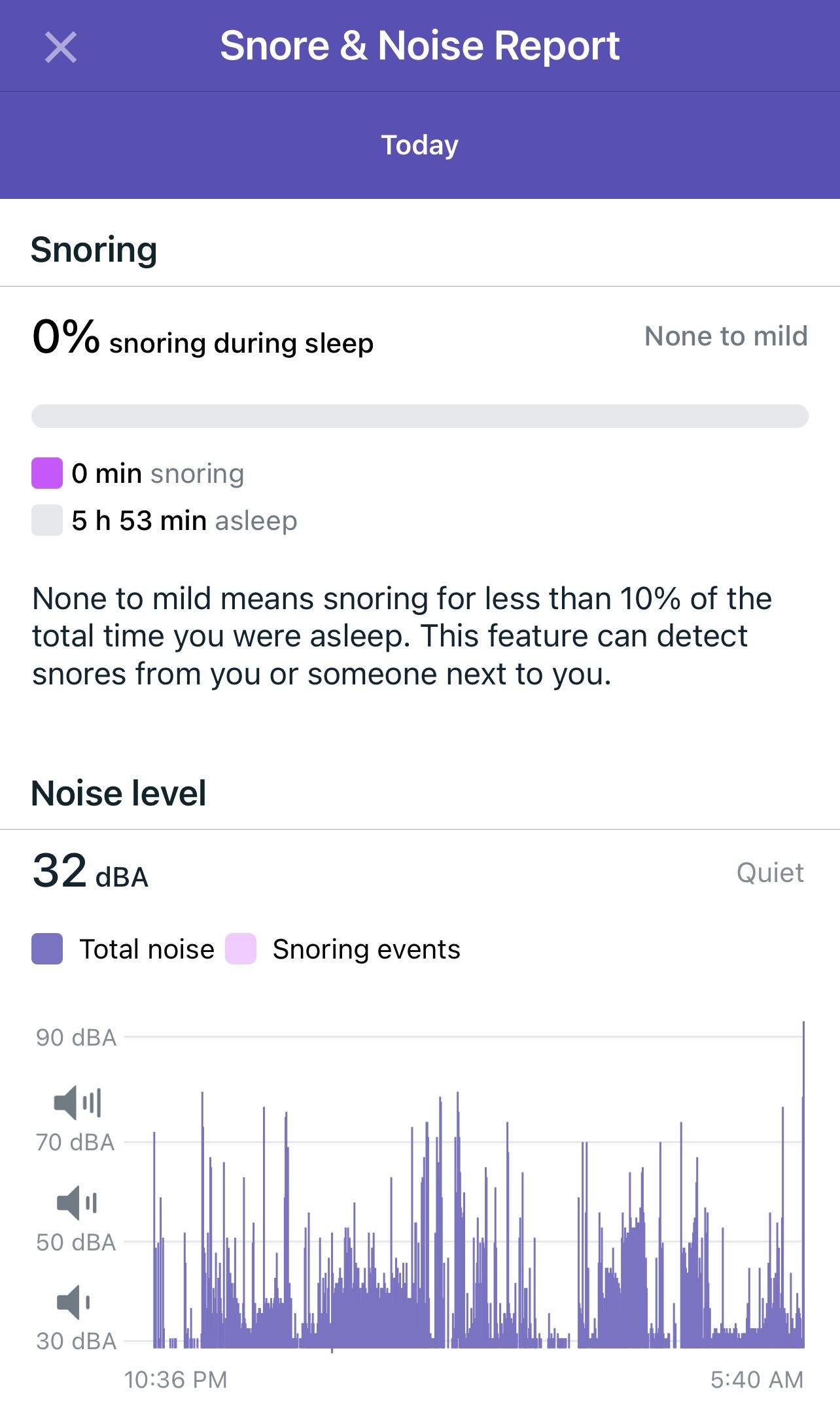Tap the snoring percentage progress bar
The height and width of the screenshot is (1412, 840).
419,416
